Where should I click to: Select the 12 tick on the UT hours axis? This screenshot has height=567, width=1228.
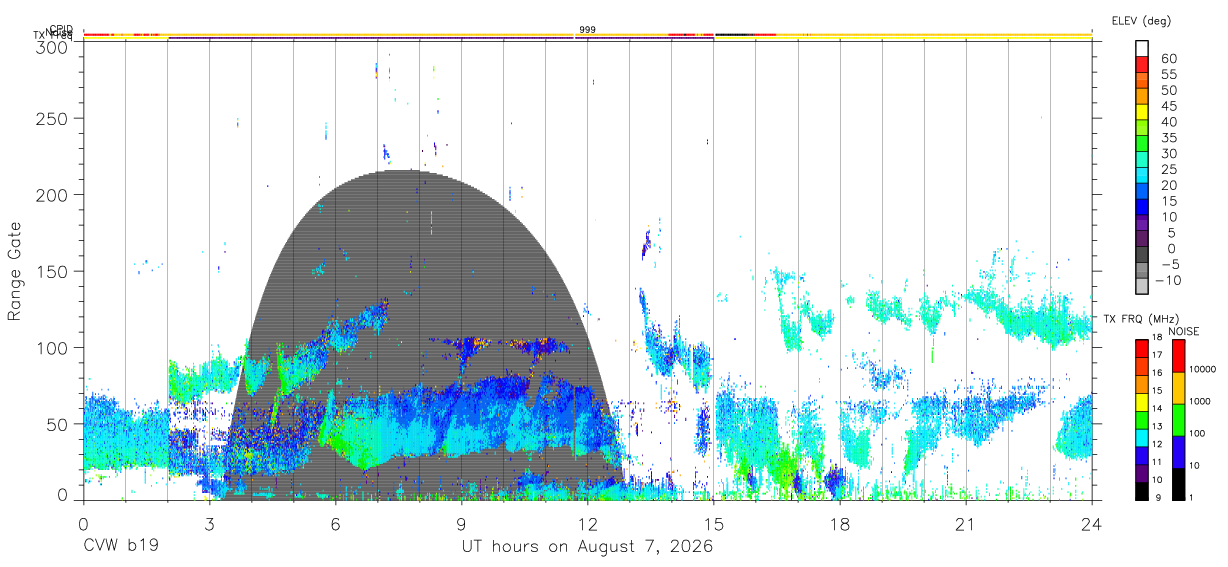[x=587, y=524]
